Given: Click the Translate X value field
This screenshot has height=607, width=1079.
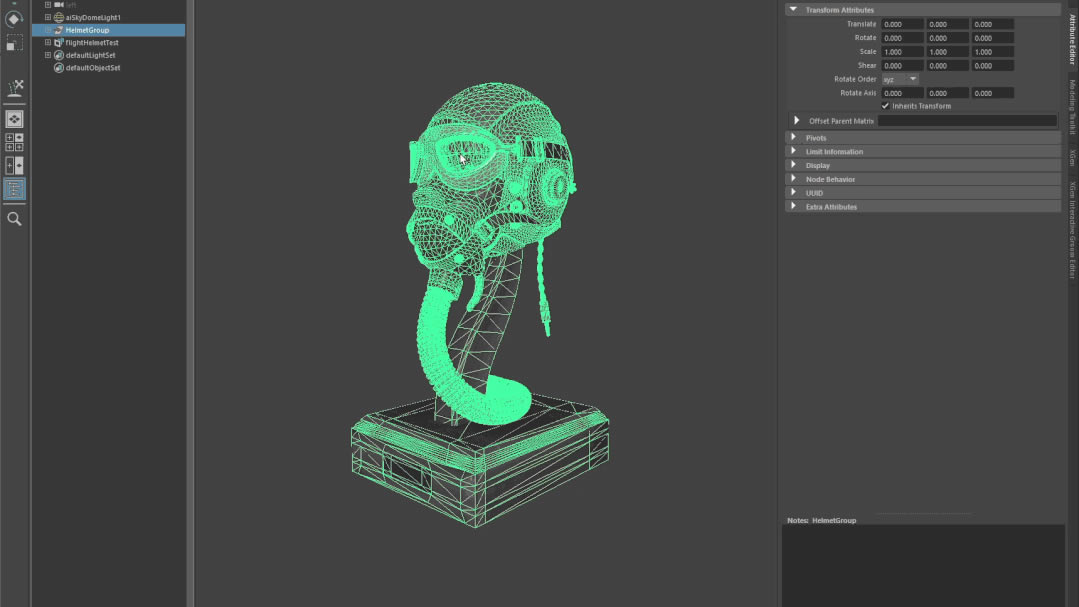Looking at the screenshot, I should pos(900,23).
